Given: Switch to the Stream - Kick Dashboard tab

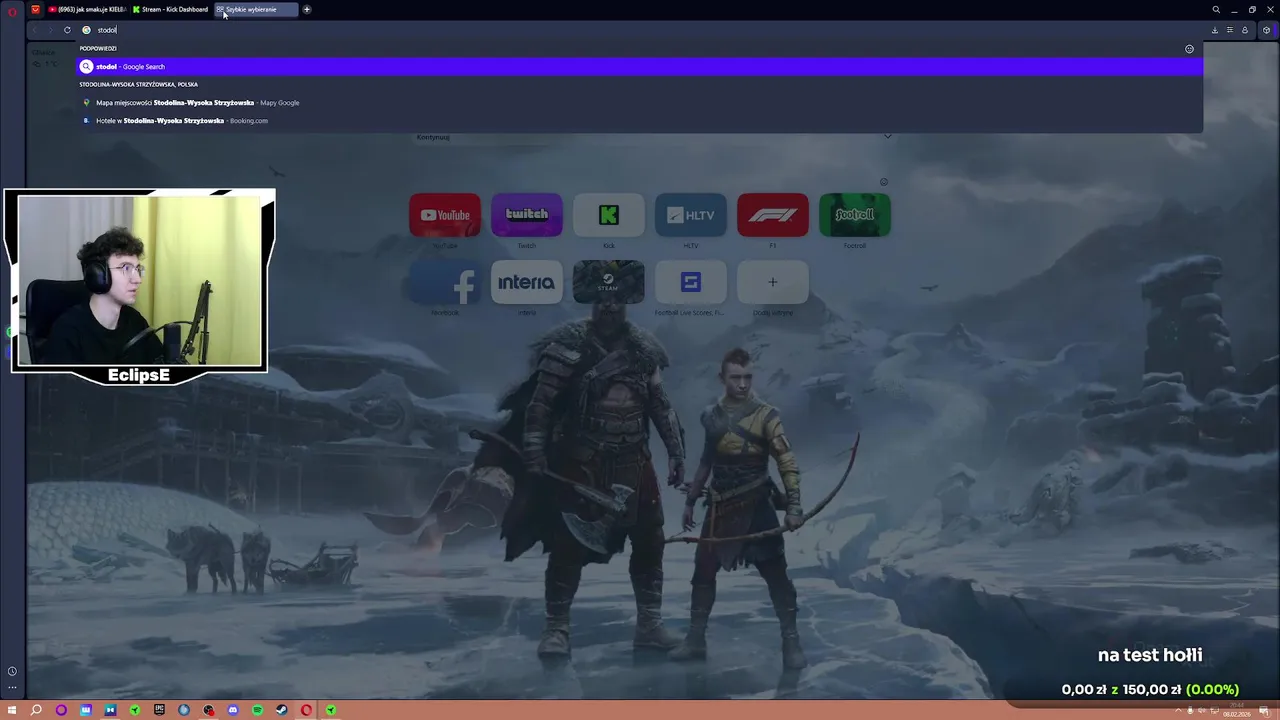Looking at the screenshot, I should 171,10.
